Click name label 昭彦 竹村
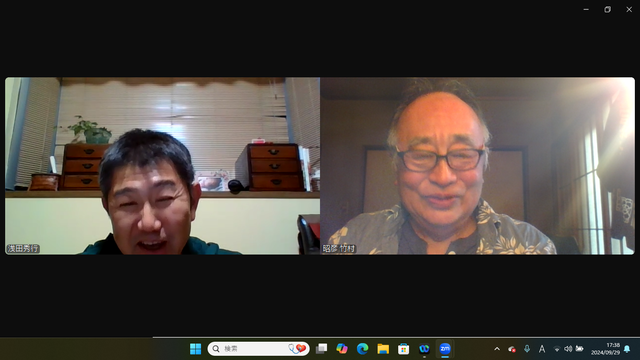640x360 pixels. [x=339, y=249]
